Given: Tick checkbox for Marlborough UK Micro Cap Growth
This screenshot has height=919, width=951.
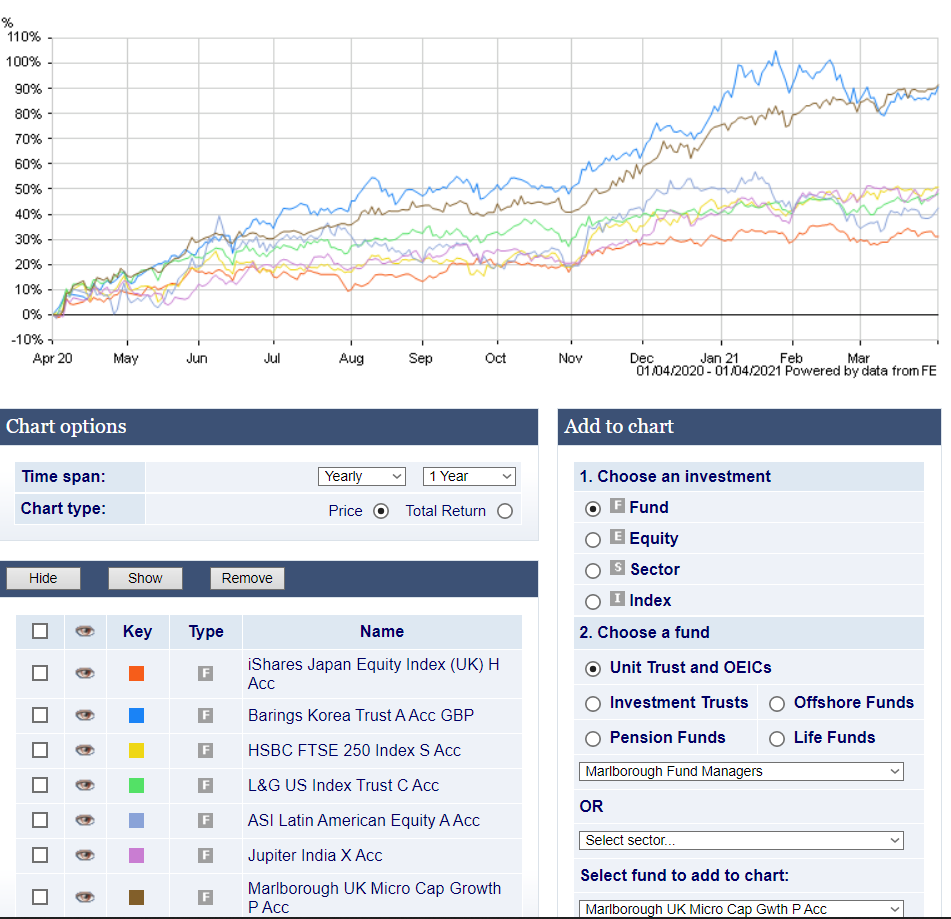Looking at the screenshot, I should (40, 897).
